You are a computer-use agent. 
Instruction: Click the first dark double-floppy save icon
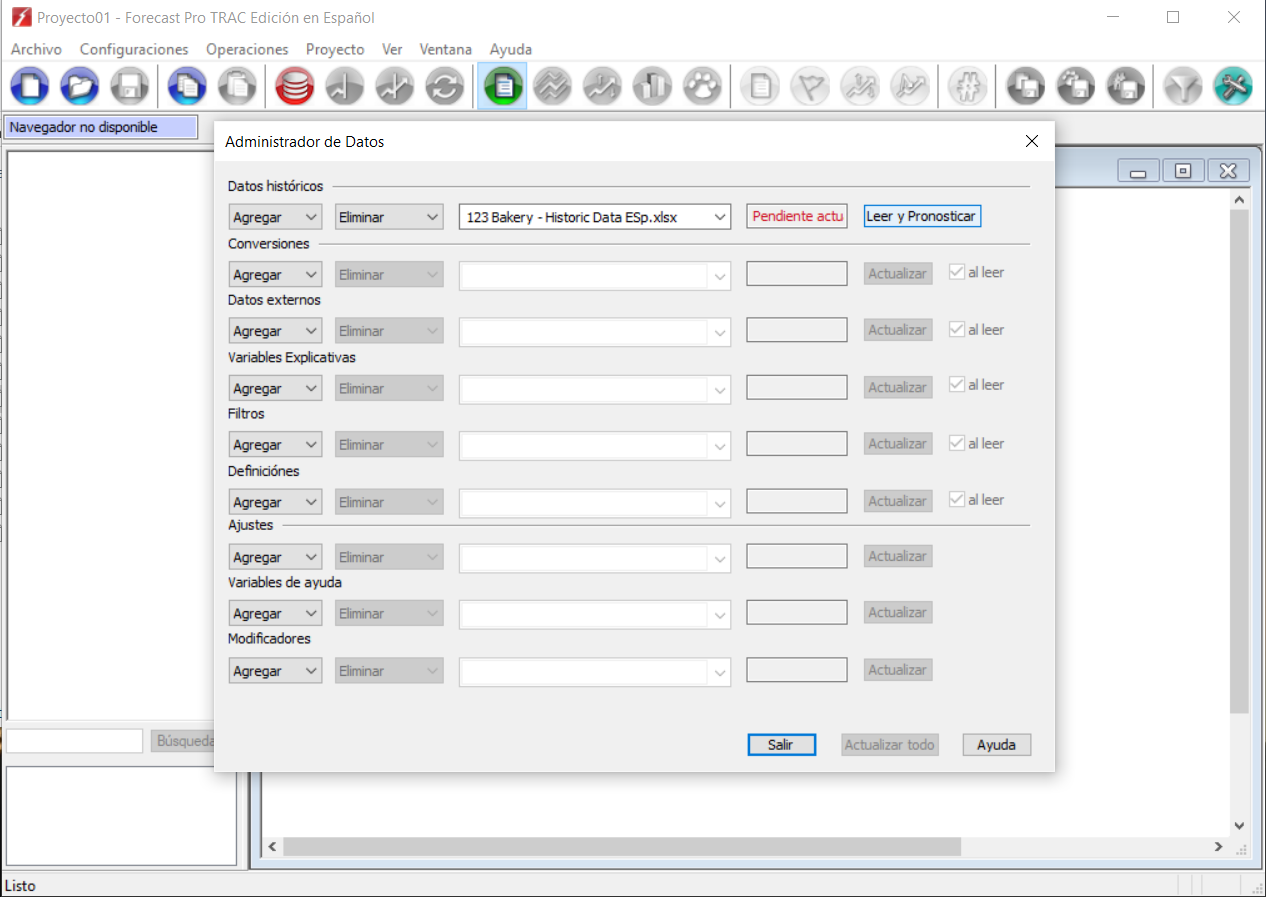click(1025, 87)
